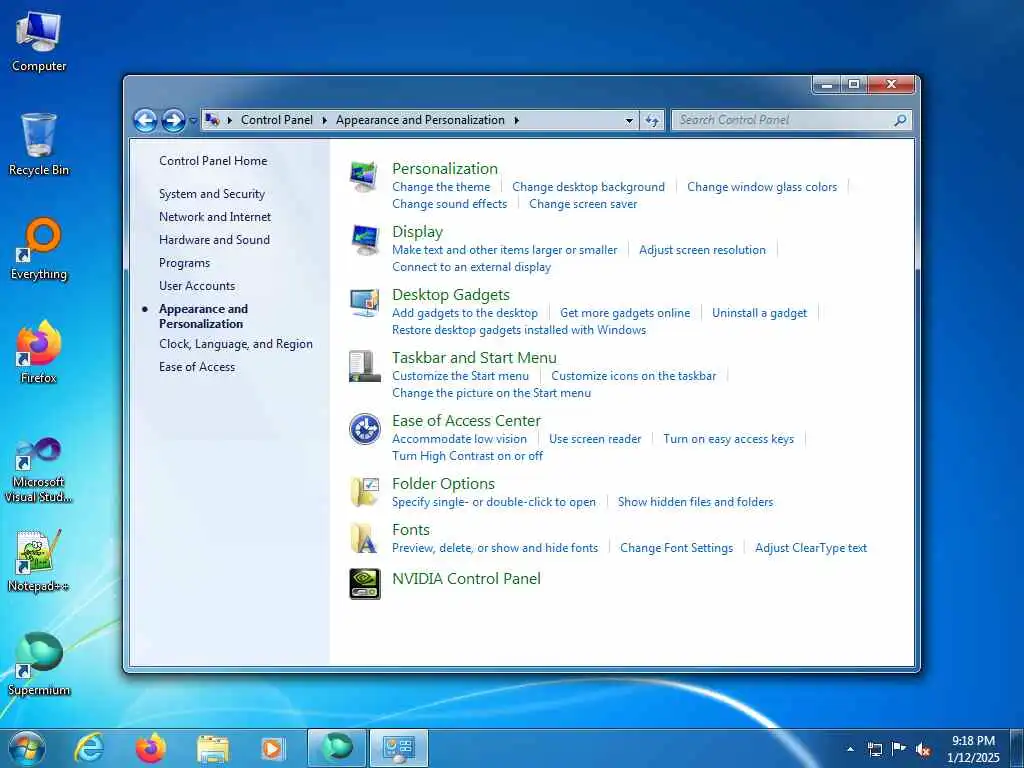Click Add gadgets to the desktop

pyautogui.click(x=464, y=313)
